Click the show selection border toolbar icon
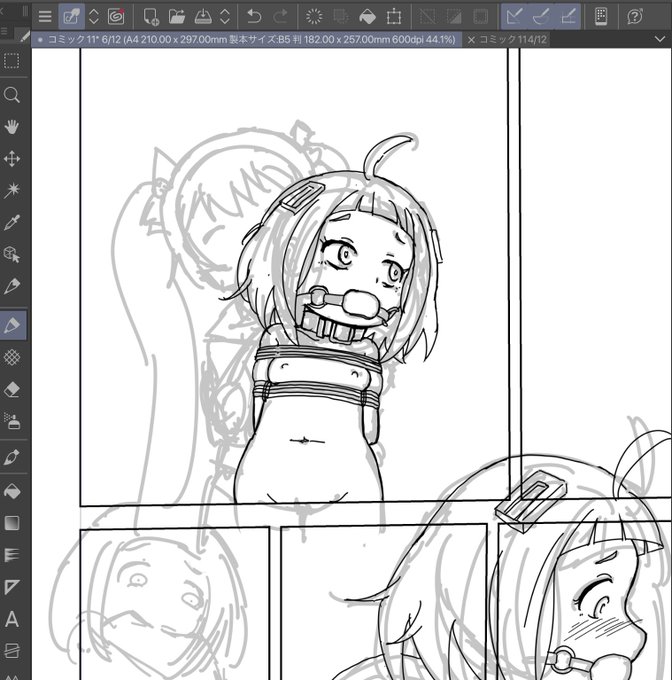672x680 pixels. tap(480, 16)
